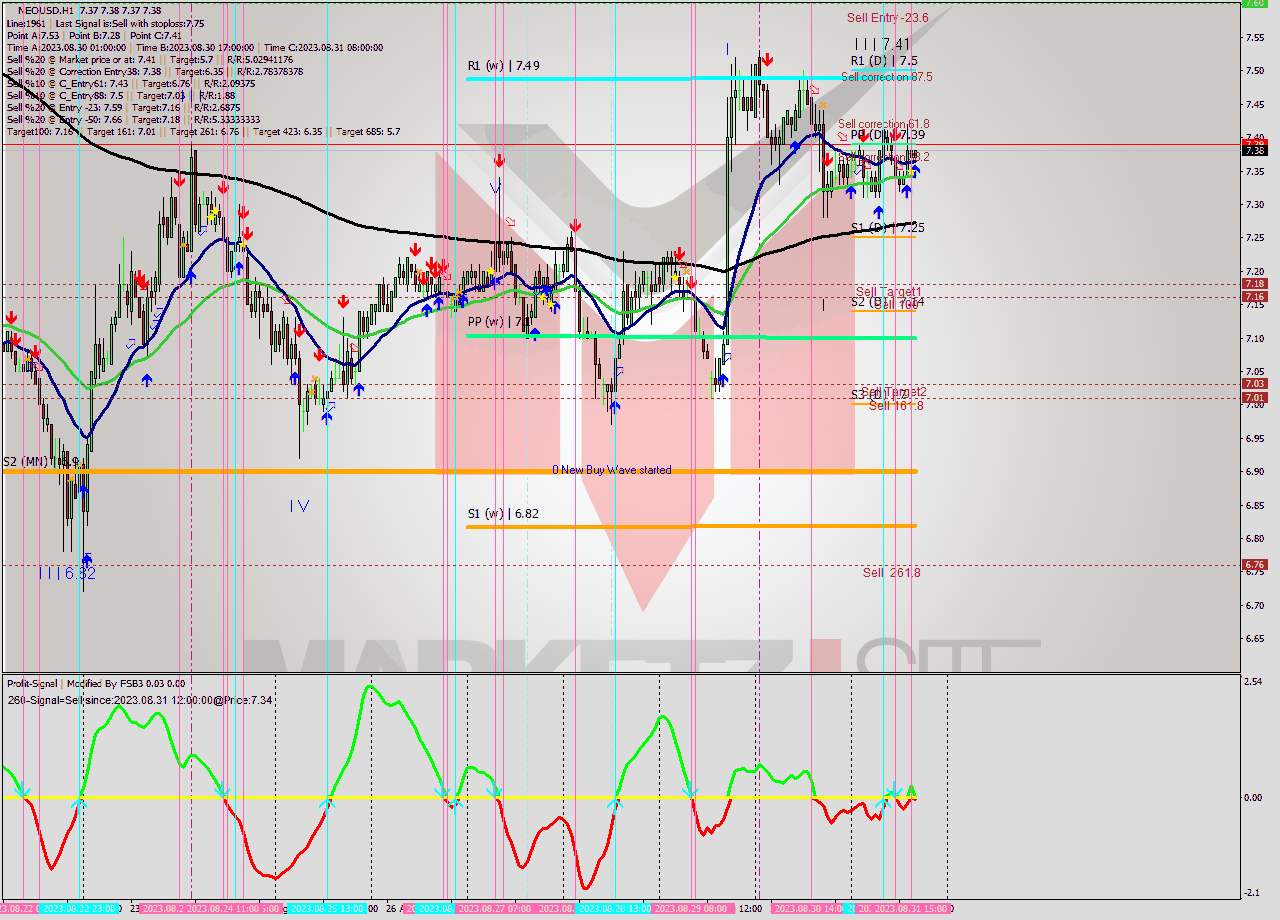
Task: Click the 7.55 price axis tick label
Action: pyautogui.click(x=1255, y=37)
